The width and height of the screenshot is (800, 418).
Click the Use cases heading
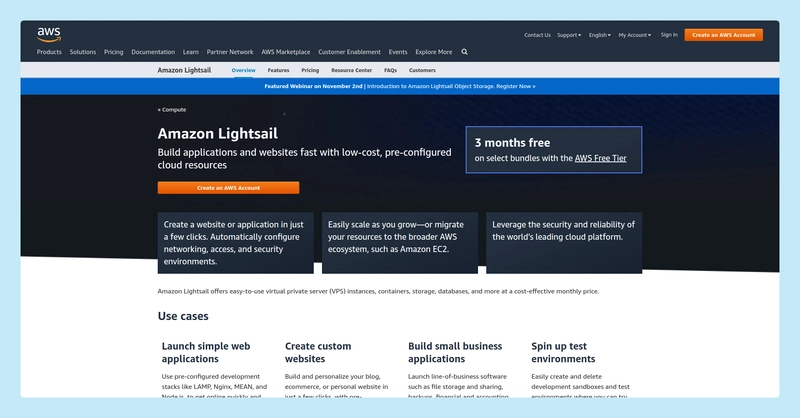183,316
